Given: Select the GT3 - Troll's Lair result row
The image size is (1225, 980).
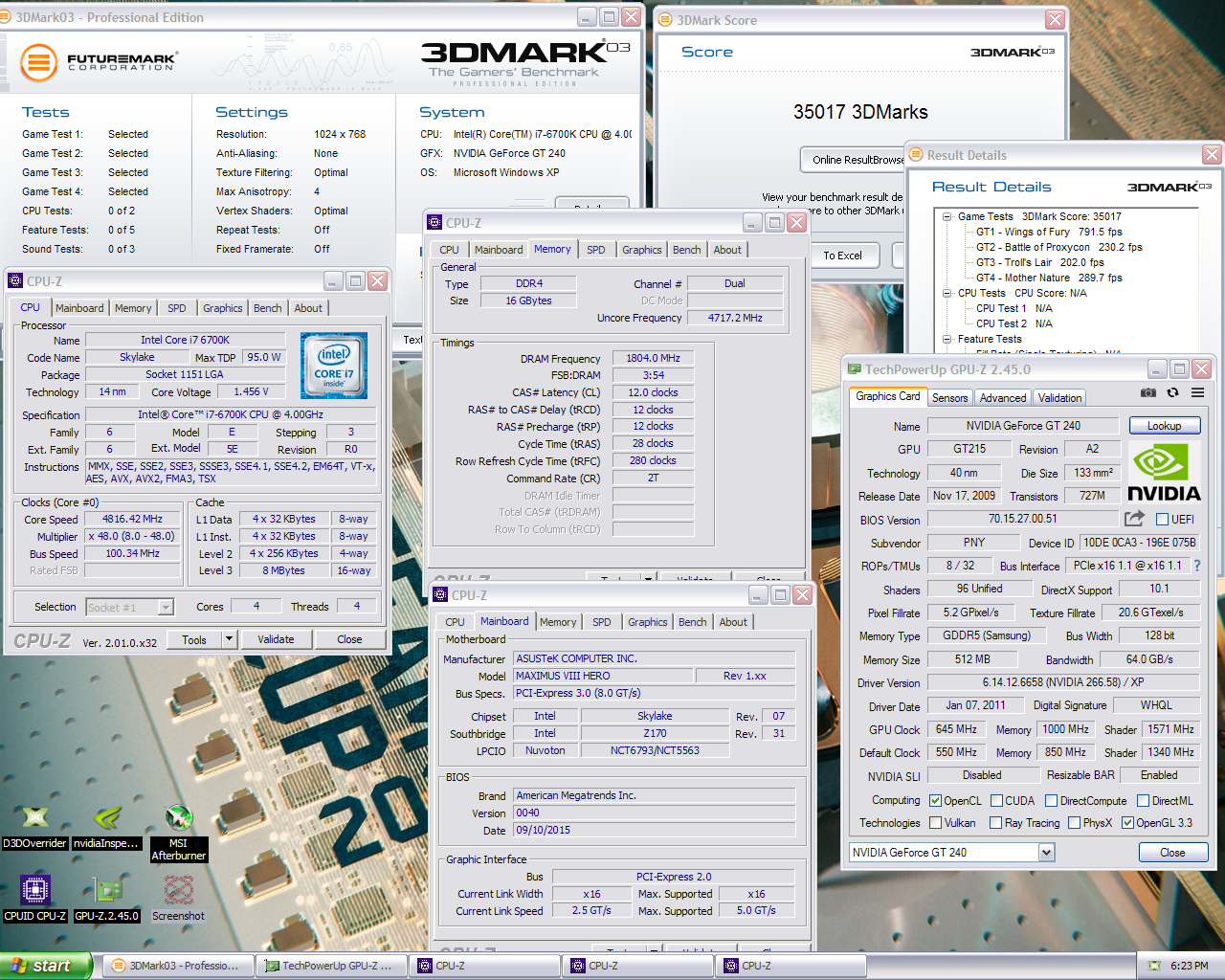Looking at the screenshot, I should [x=1040, y=262].
